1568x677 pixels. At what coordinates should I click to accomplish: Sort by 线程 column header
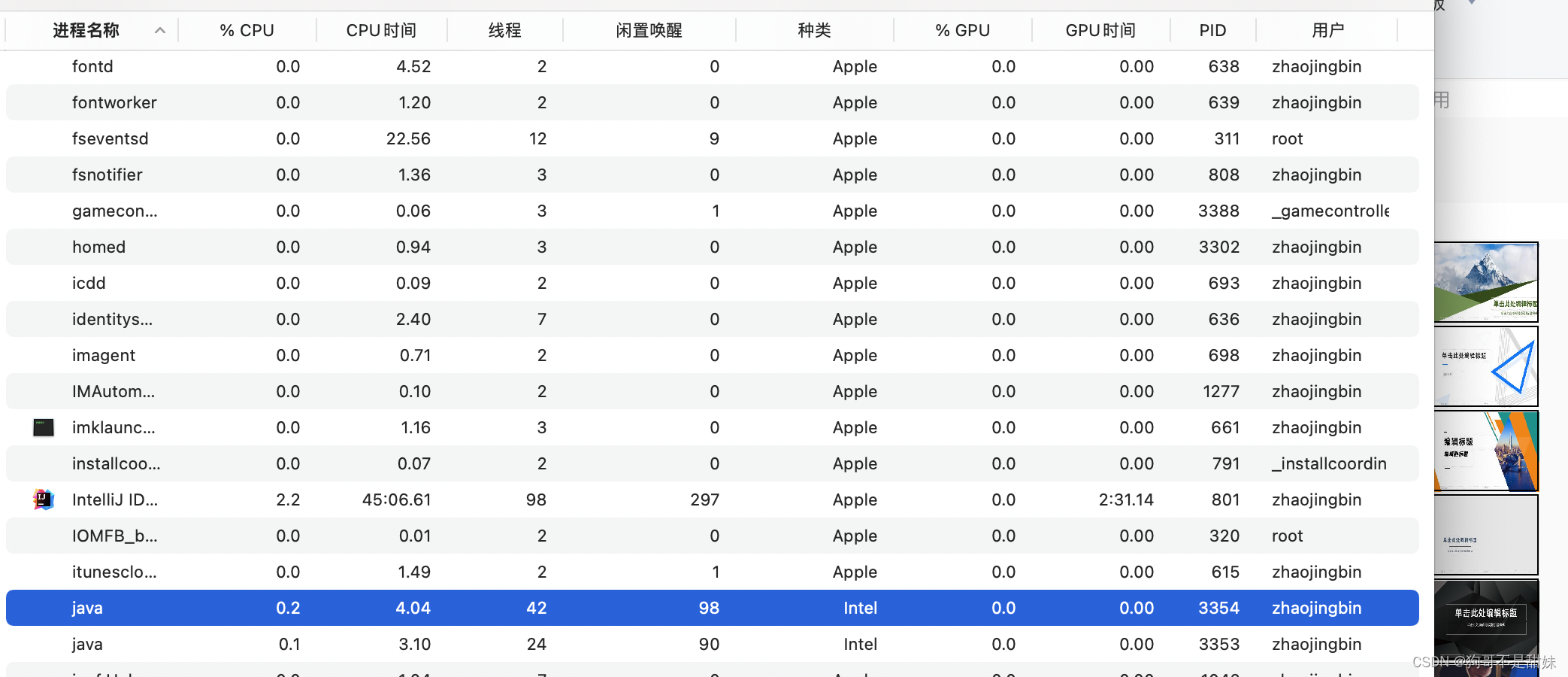pos(504,31)
